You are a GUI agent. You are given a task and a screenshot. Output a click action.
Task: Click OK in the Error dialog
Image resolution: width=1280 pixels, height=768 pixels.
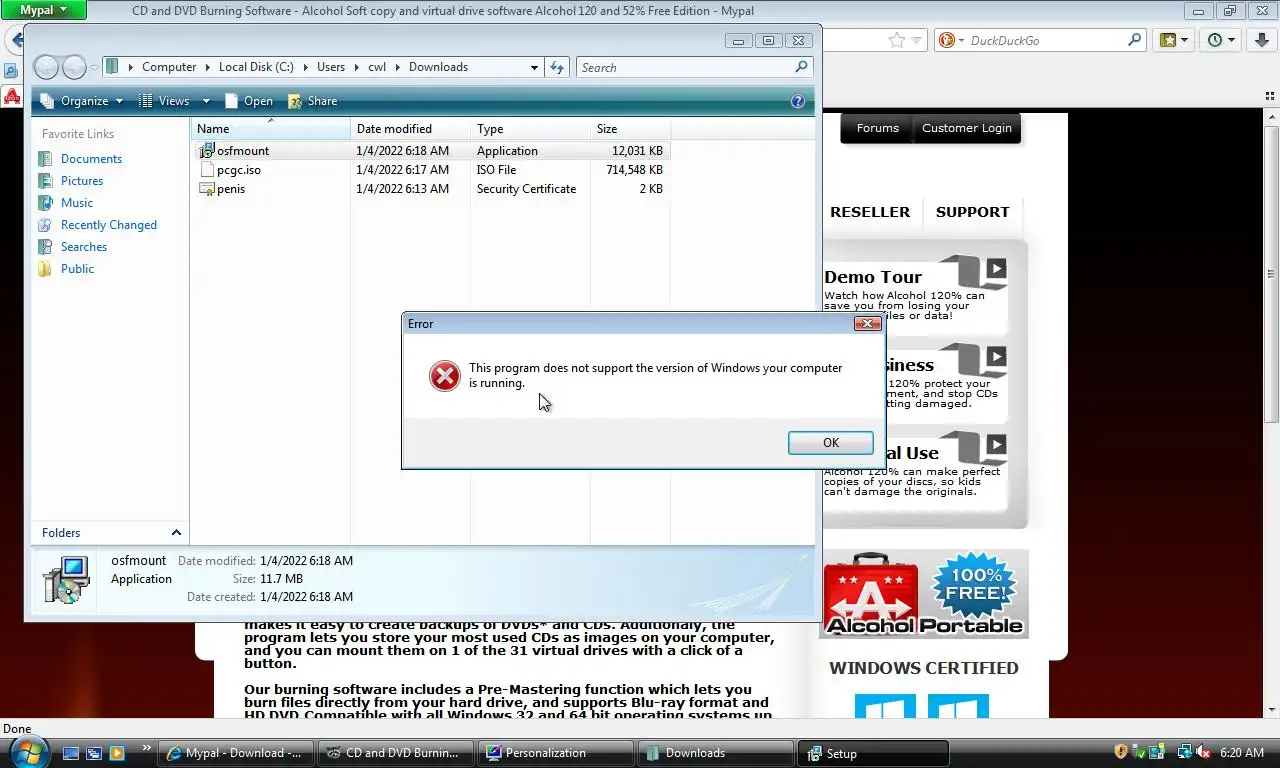click(830, 443)
